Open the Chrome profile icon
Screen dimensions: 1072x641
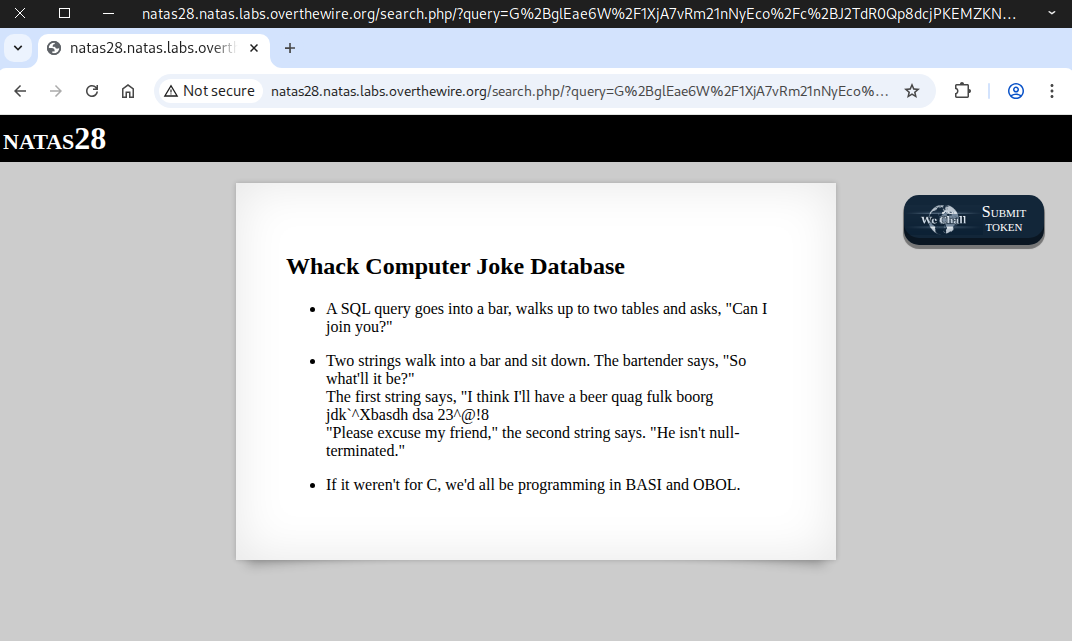(1015, 91)
